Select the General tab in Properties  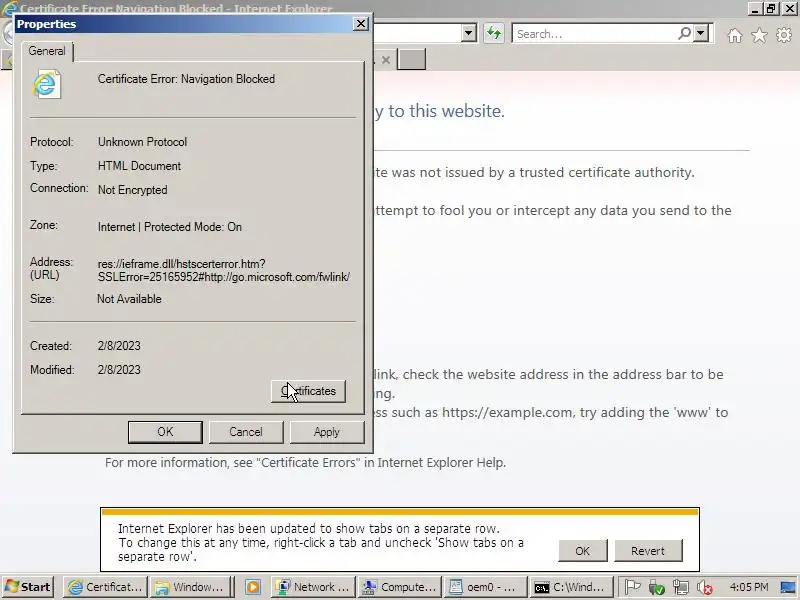pos(47,51)
